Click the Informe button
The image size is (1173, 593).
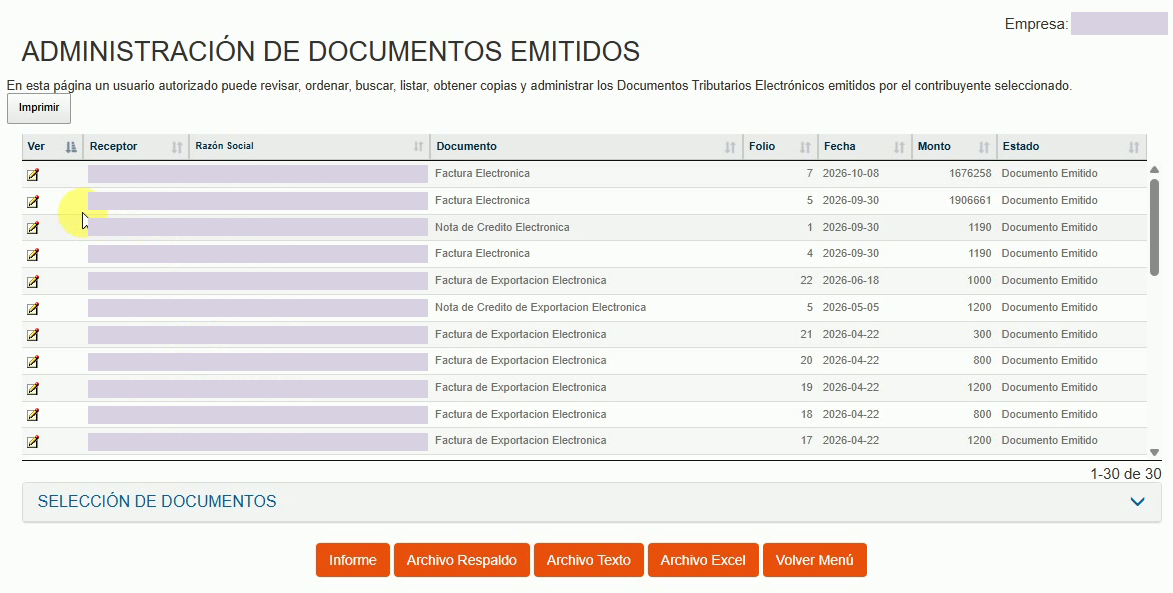coord(352,560)
